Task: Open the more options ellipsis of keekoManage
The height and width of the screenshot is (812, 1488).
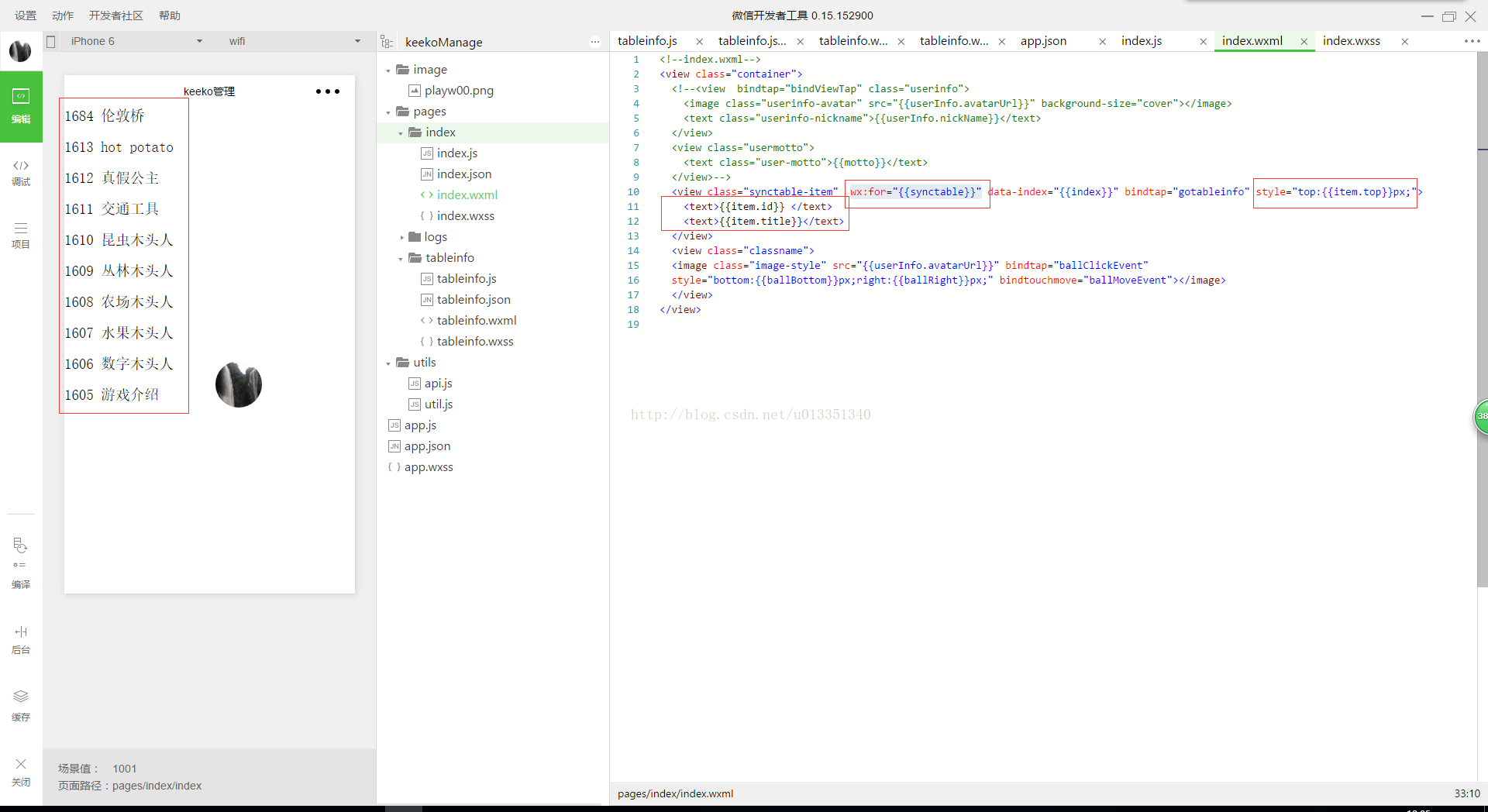Action: [x=595, y=42]
